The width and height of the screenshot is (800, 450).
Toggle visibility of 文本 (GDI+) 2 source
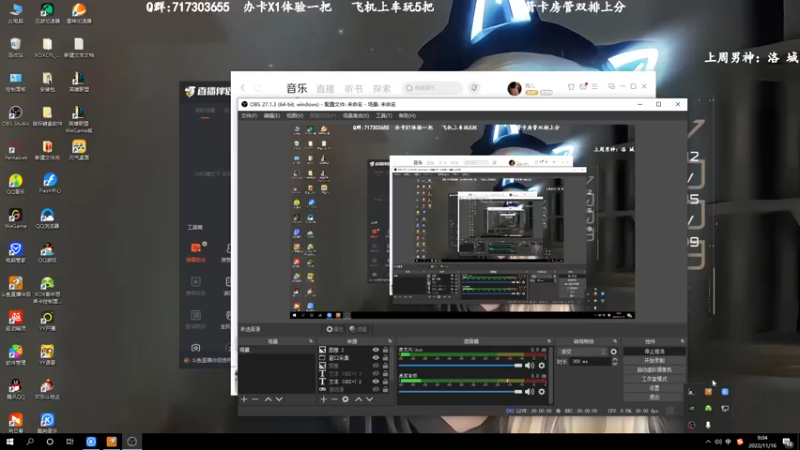[x=376, y=381]
